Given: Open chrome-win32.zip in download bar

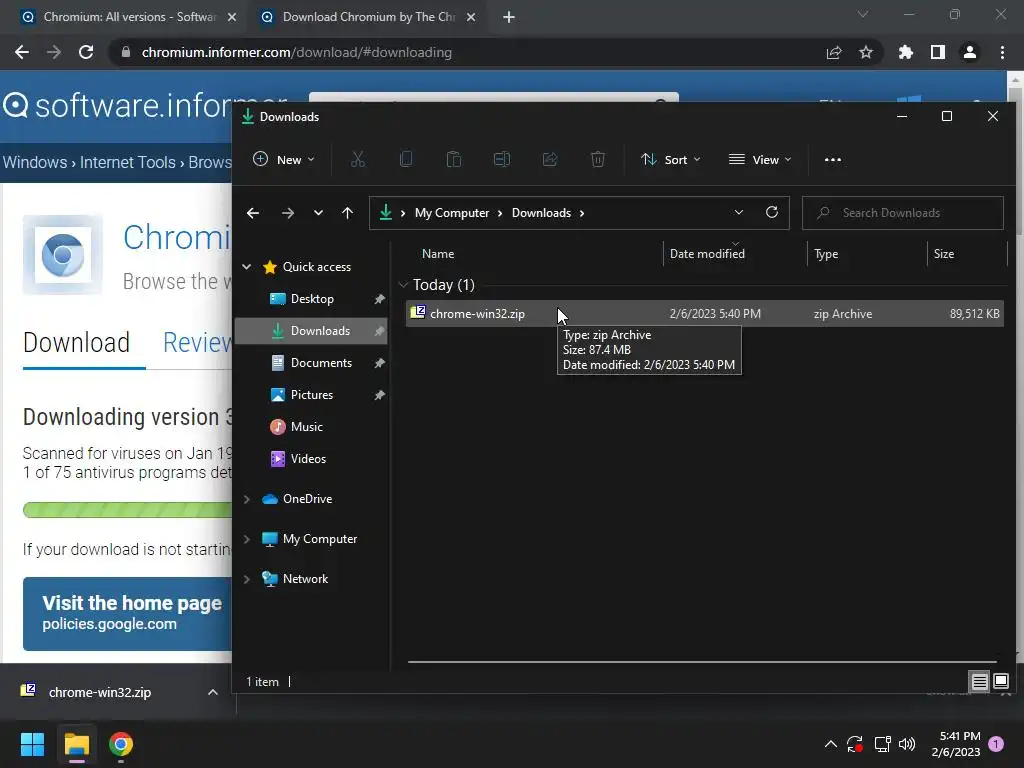Looking at the screenshot, I should point(98,692).
